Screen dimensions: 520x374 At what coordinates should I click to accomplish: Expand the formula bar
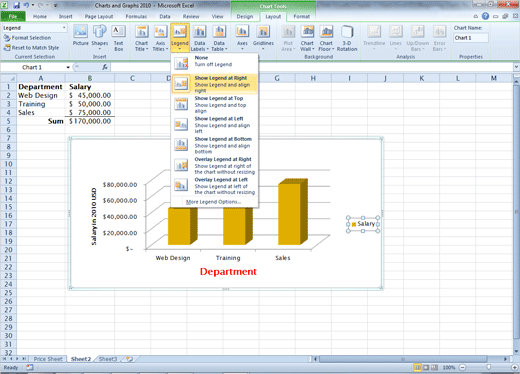pyautogui.click(x=516, y=67)
